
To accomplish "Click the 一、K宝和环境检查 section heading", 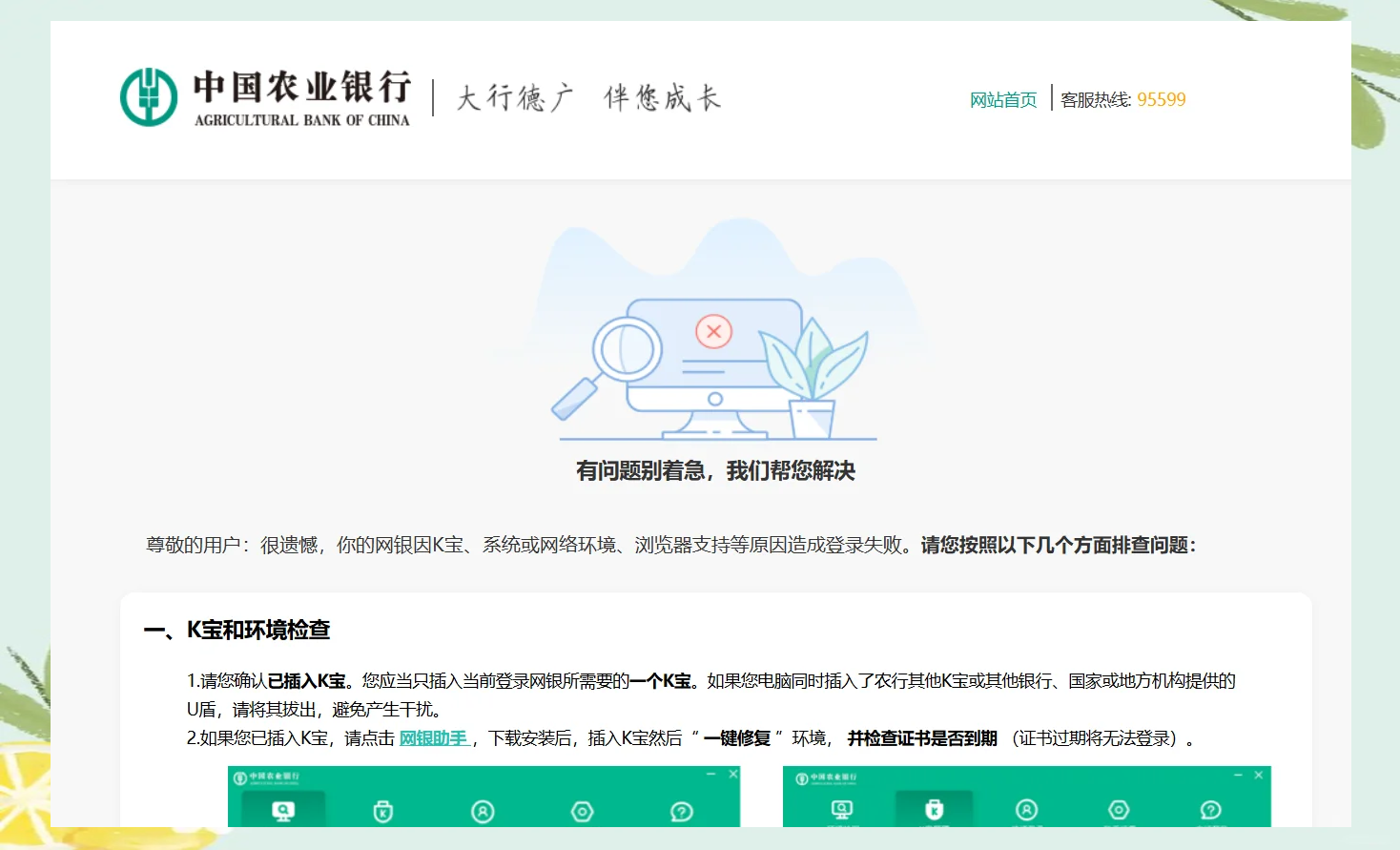I will (237, 630).
